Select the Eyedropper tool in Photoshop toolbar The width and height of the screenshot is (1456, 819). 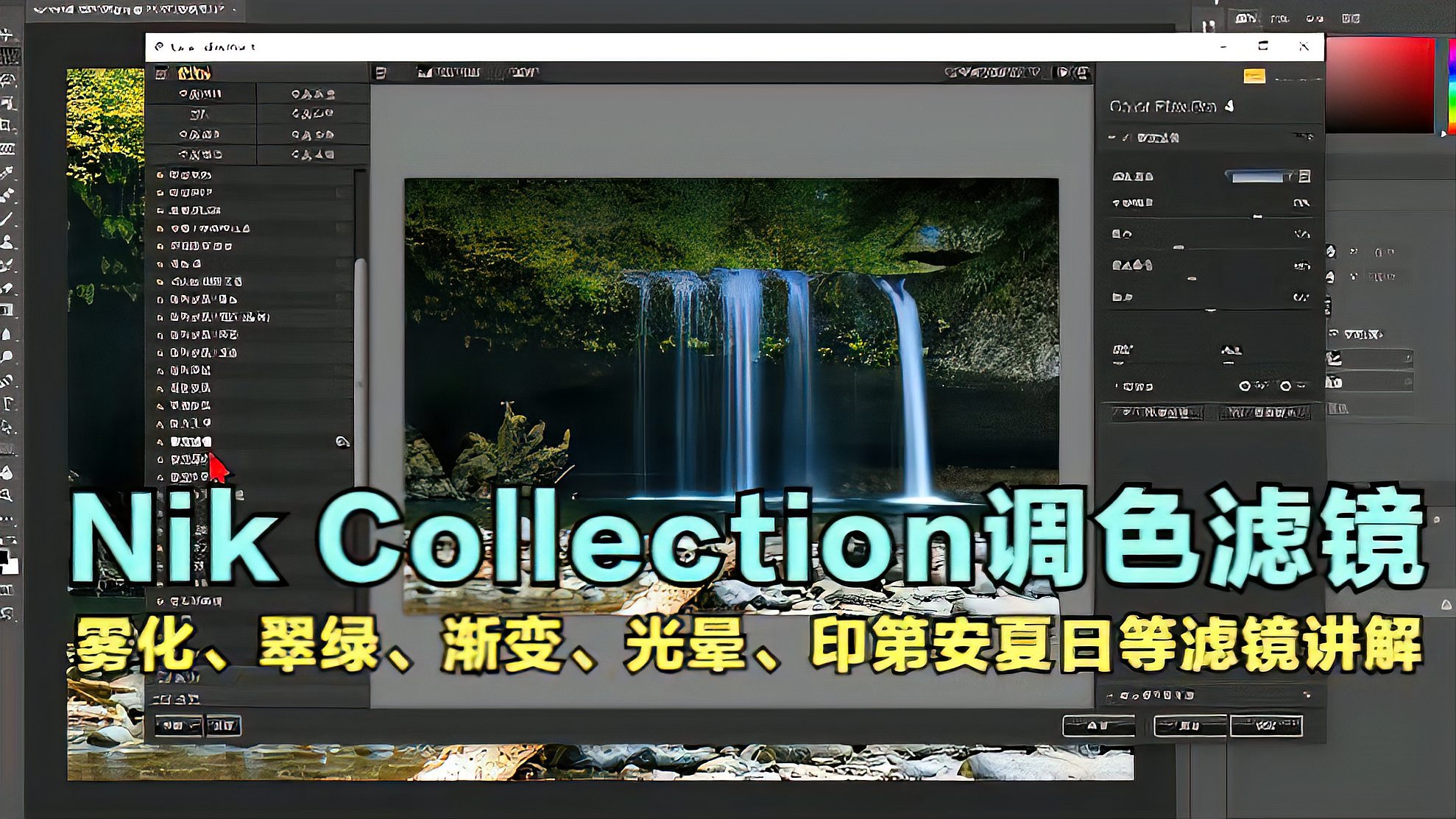(x=7, y=172)
